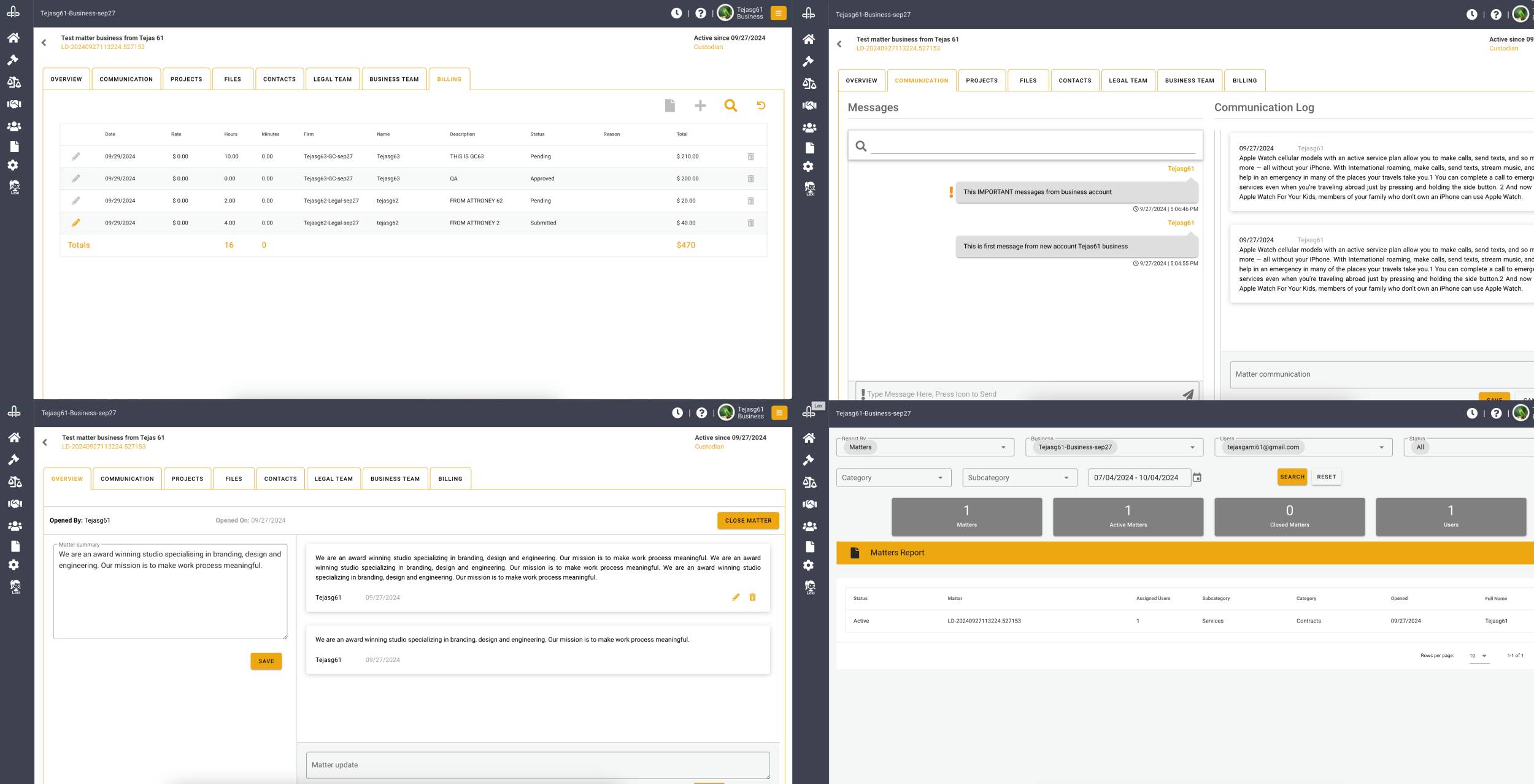Image resolution: width=1534 pixels, height=784 pixels.
Task: Open the Closed Matters summary card
Action: tap(1289, 517)
